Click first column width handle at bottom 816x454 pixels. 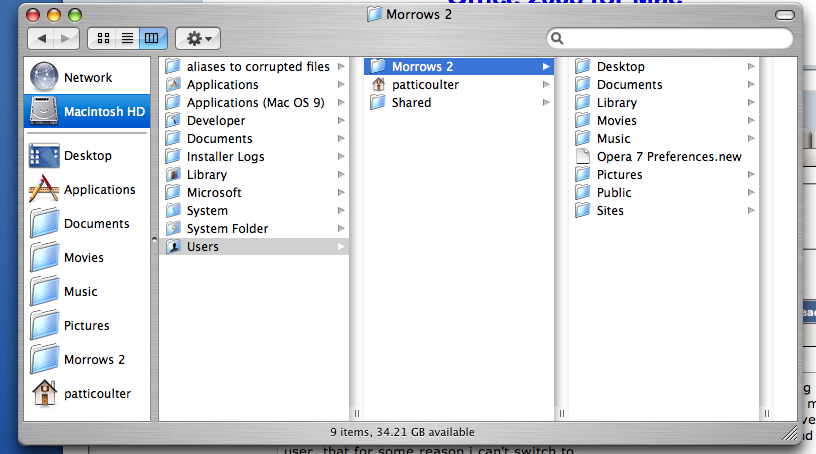pos(356,413)
